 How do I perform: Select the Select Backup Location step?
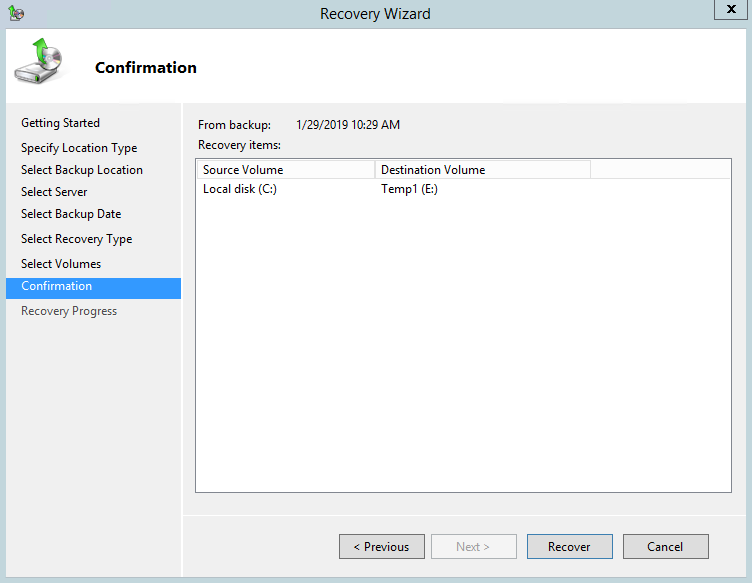point(82,170)
